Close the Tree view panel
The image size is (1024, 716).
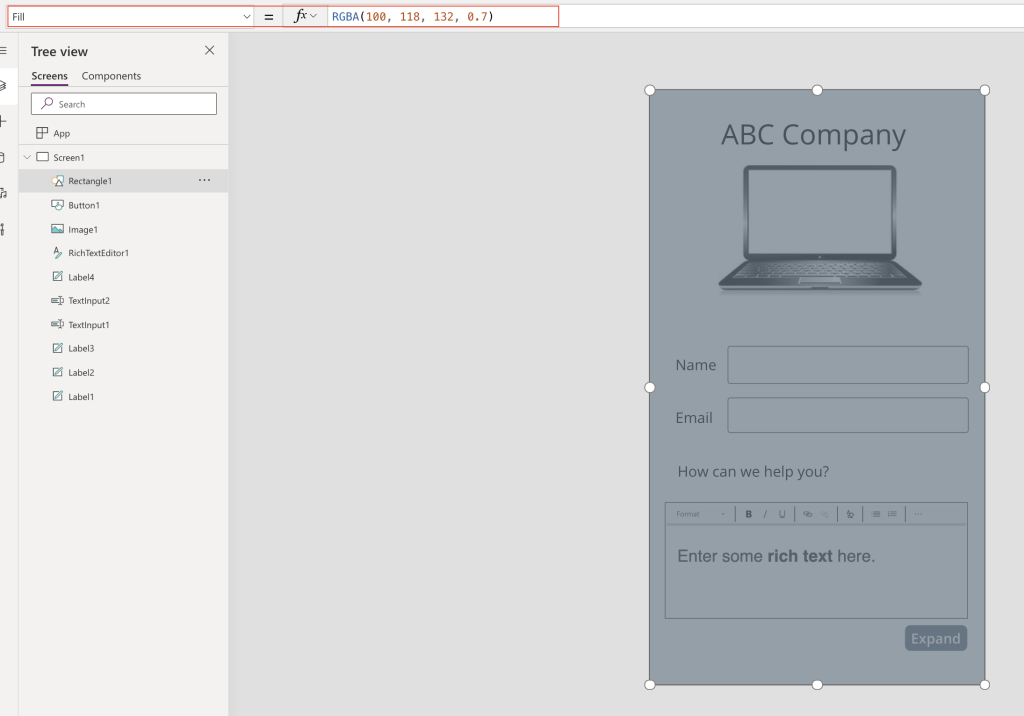209,51
